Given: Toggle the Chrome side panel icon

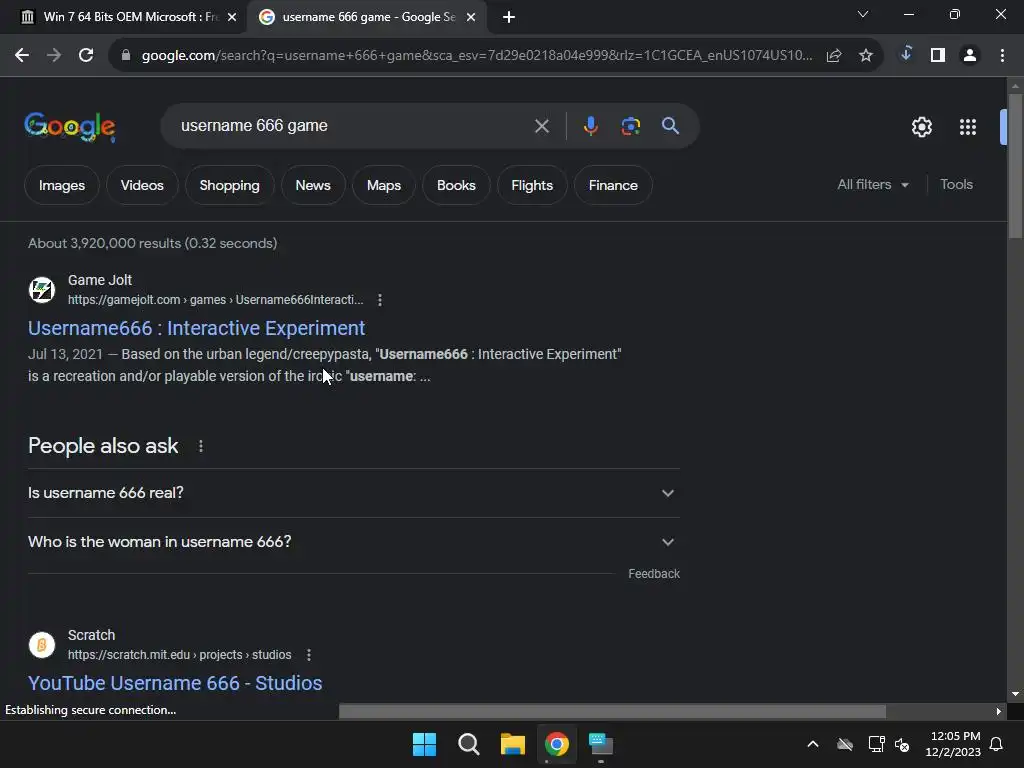Looking at the screenshot, I should [x=938, y=56].
